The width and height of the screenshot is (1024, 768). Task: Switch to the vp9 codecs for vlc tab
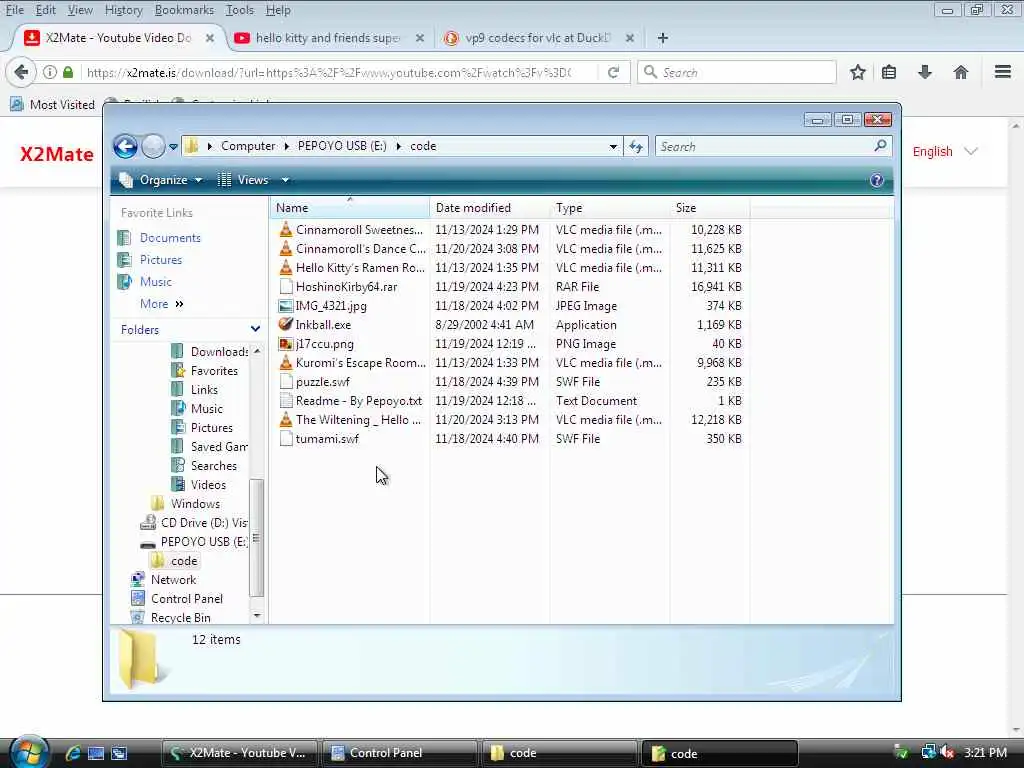tap(539, 38)
